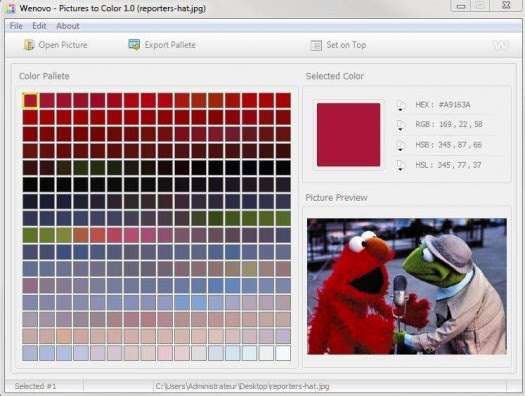Click the large Selected Color preview square
The width and height of the screenshot is (525, 396).
coord(349,135)
